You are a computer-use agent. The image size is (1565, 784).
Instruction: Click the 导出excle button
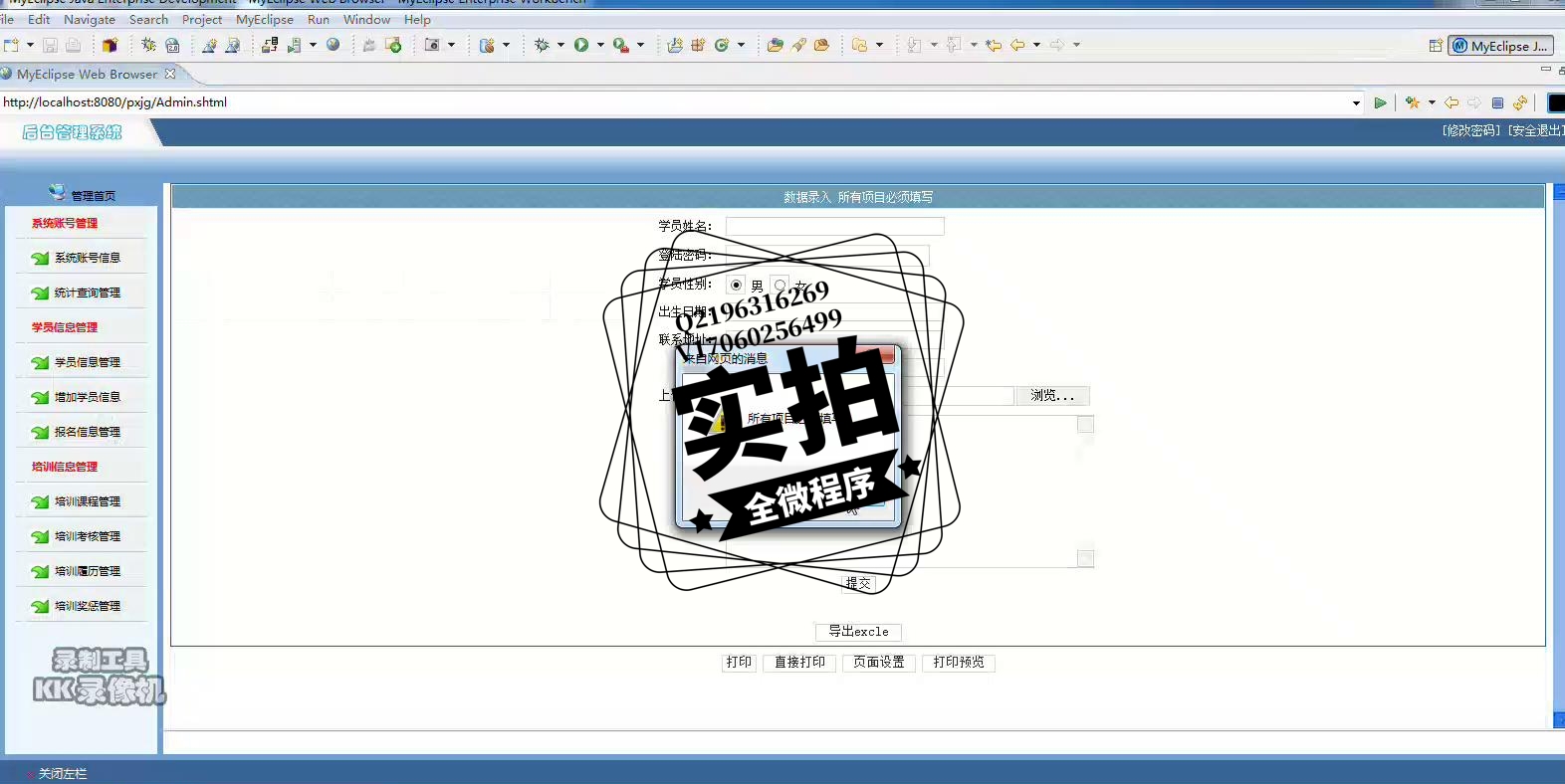[x=858, y=632]
